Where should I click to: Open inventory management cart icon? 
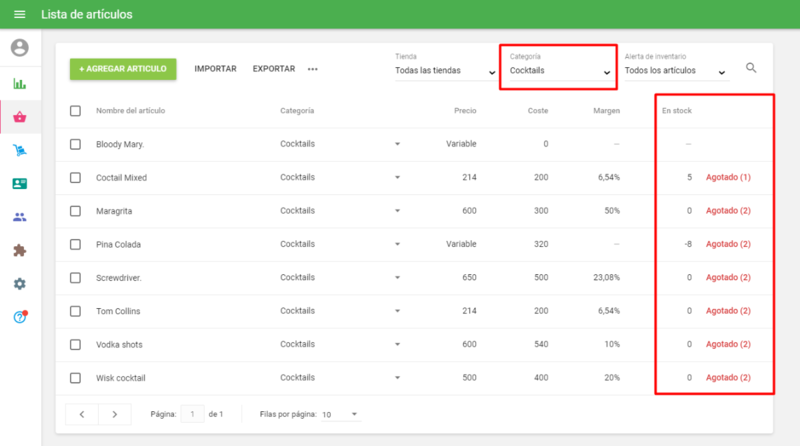(x=20, y=151)
